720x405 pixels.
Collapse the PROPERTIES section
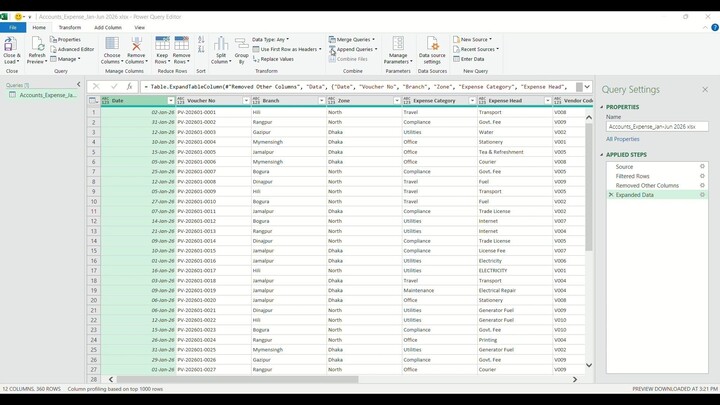602,107
